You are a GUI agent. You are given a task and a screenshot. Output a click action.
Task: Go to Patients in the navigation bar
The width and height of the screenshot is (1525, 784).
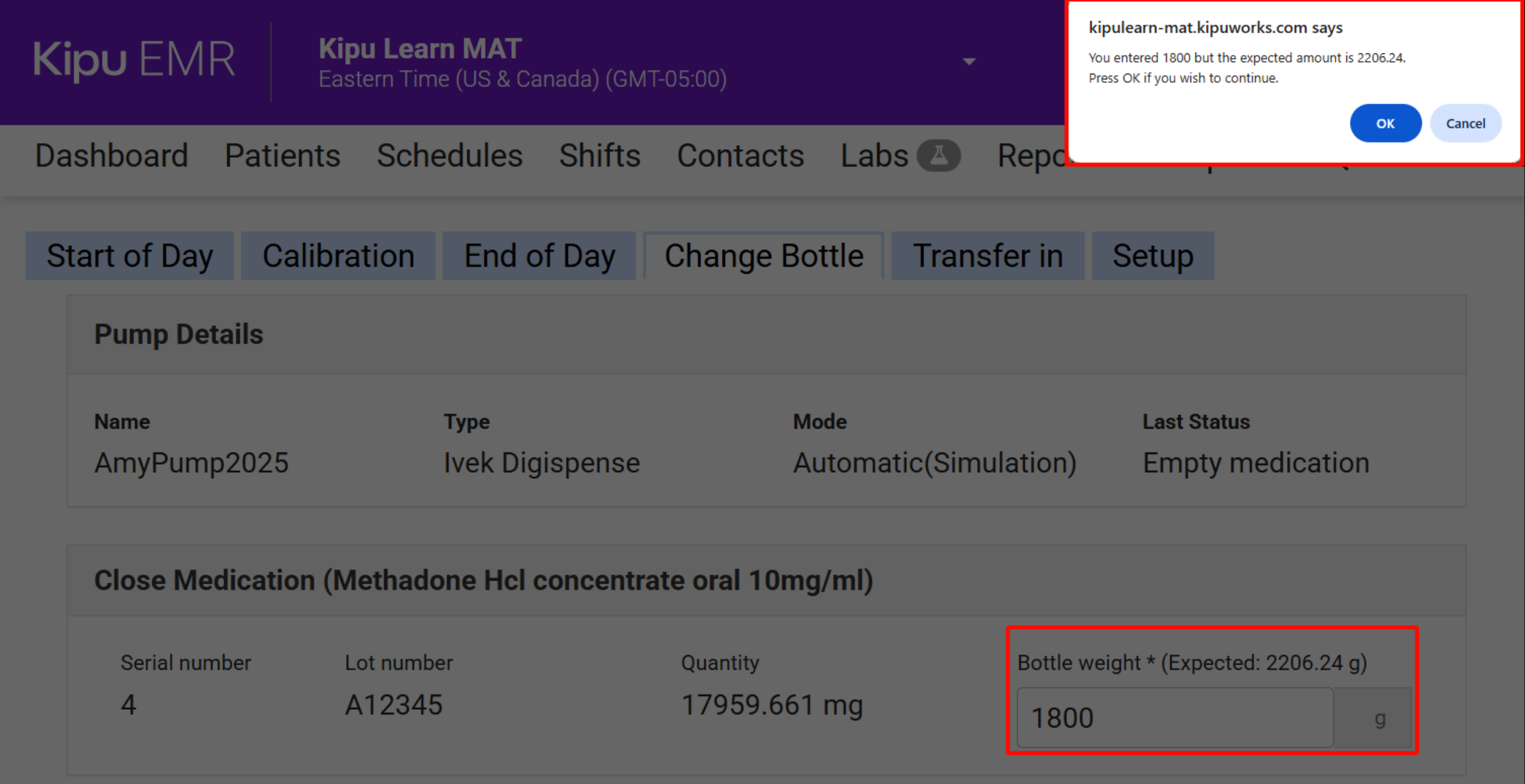point(282,155)
